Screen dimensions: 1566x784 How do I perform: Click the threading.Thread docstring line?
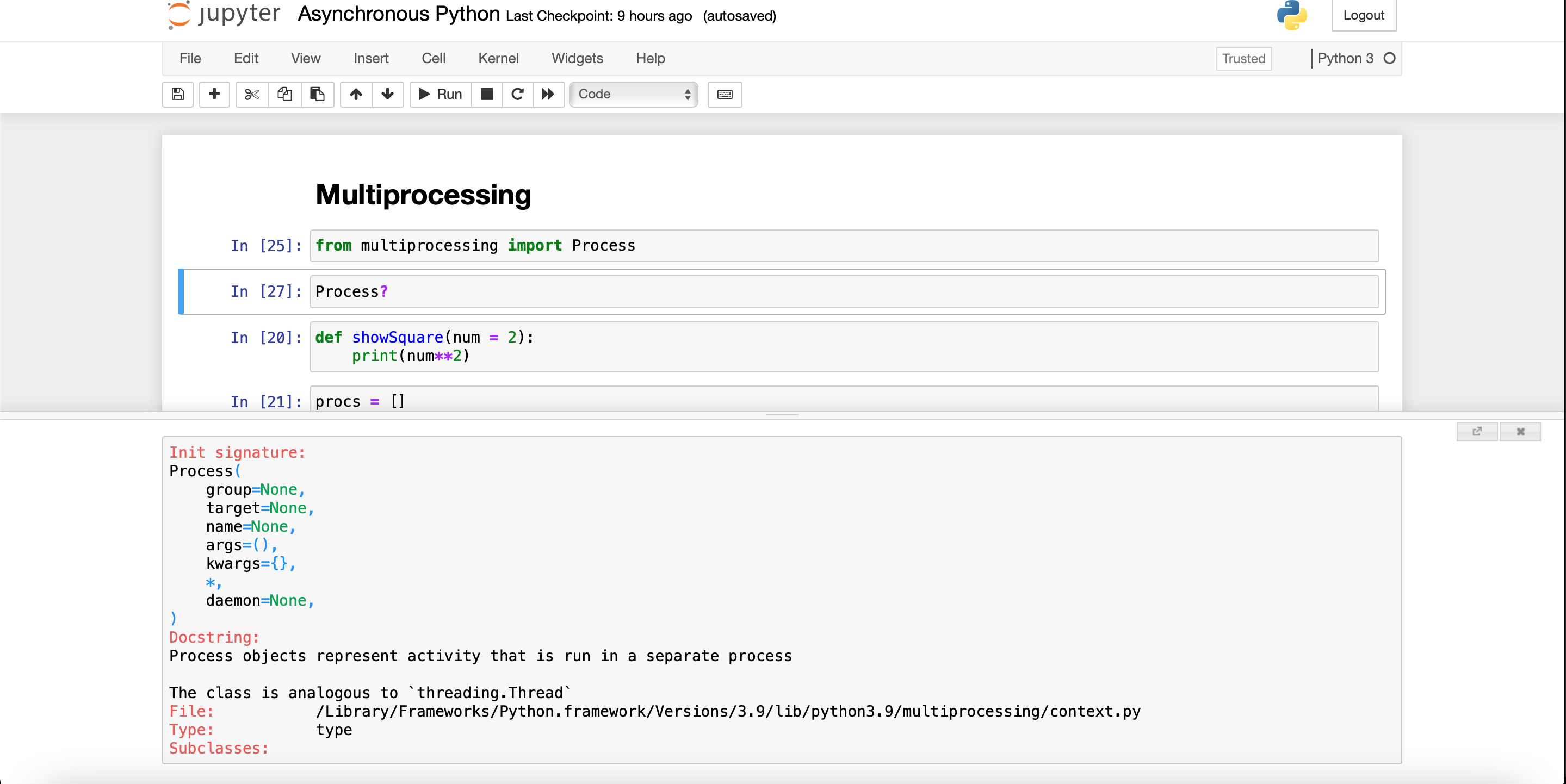(370, 693)
